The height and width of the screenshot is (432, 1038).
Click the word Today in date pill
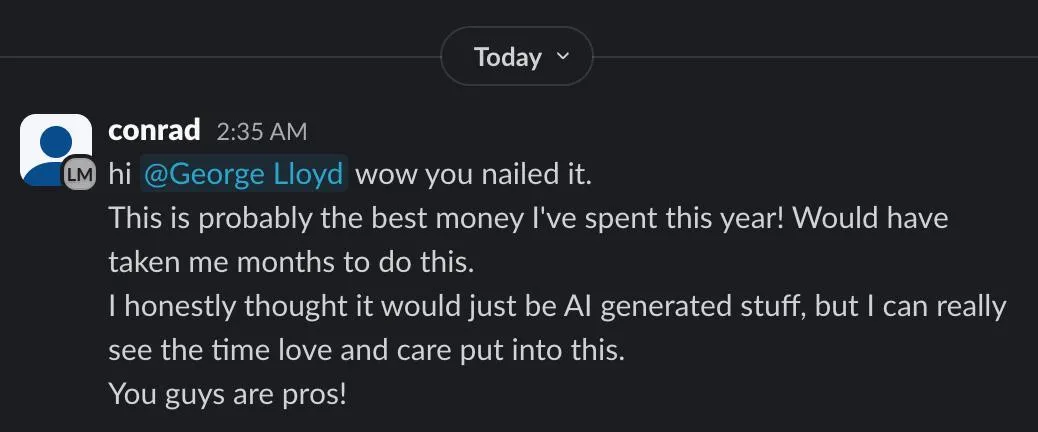[507, 57]
